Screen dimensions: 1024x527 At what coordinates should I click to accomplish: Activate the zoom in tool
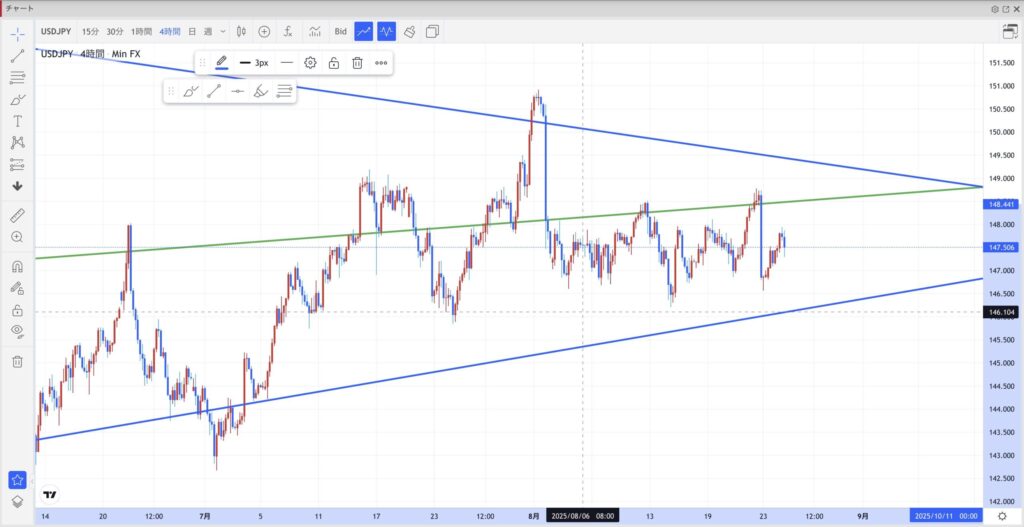18,236
